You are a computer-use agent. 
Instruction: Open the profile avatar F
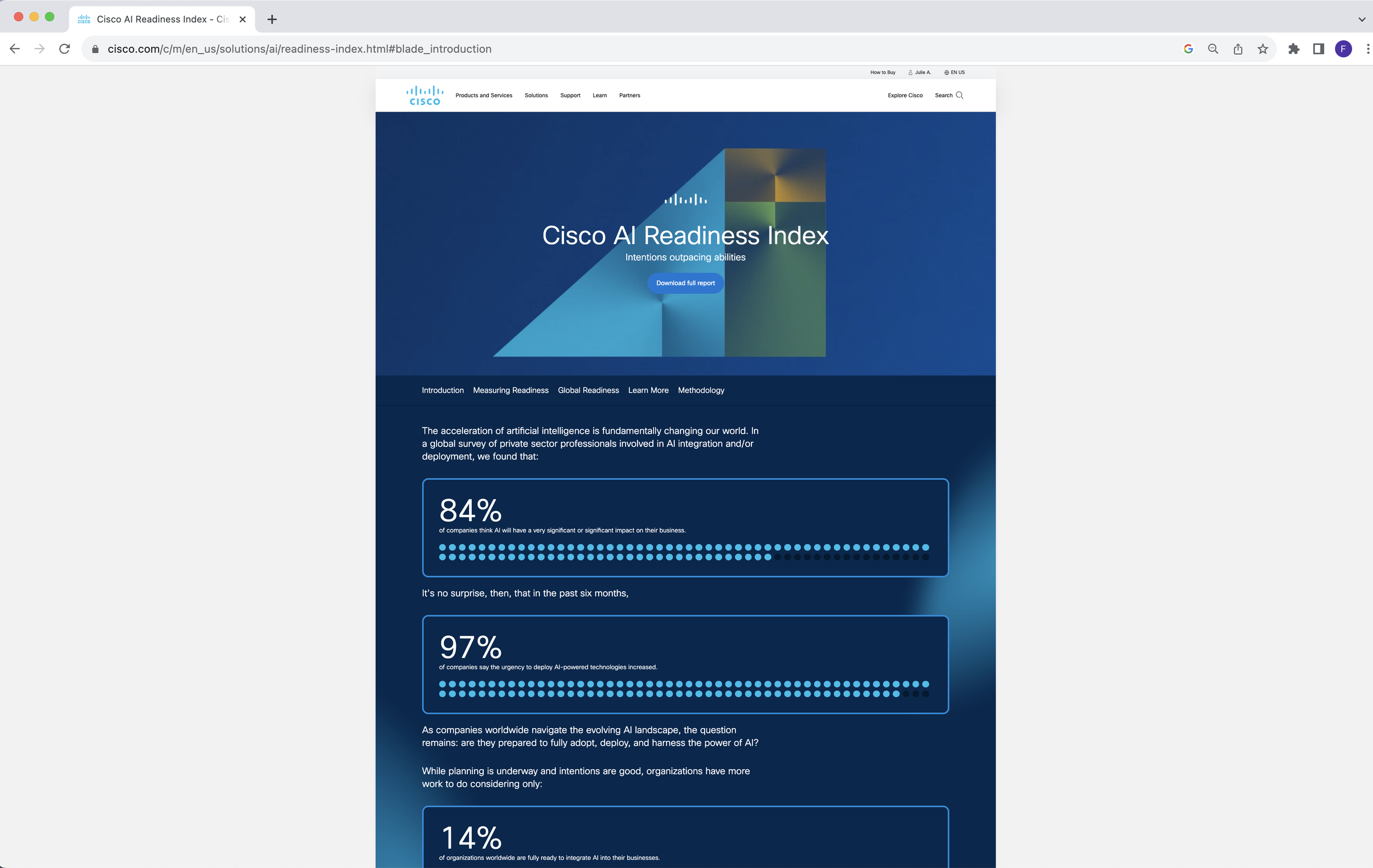(x=1343, y=49)
